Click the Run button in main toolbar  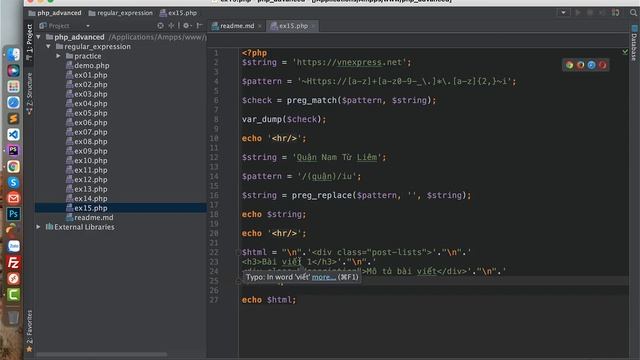pyautogui.click(x=578, y=13)
